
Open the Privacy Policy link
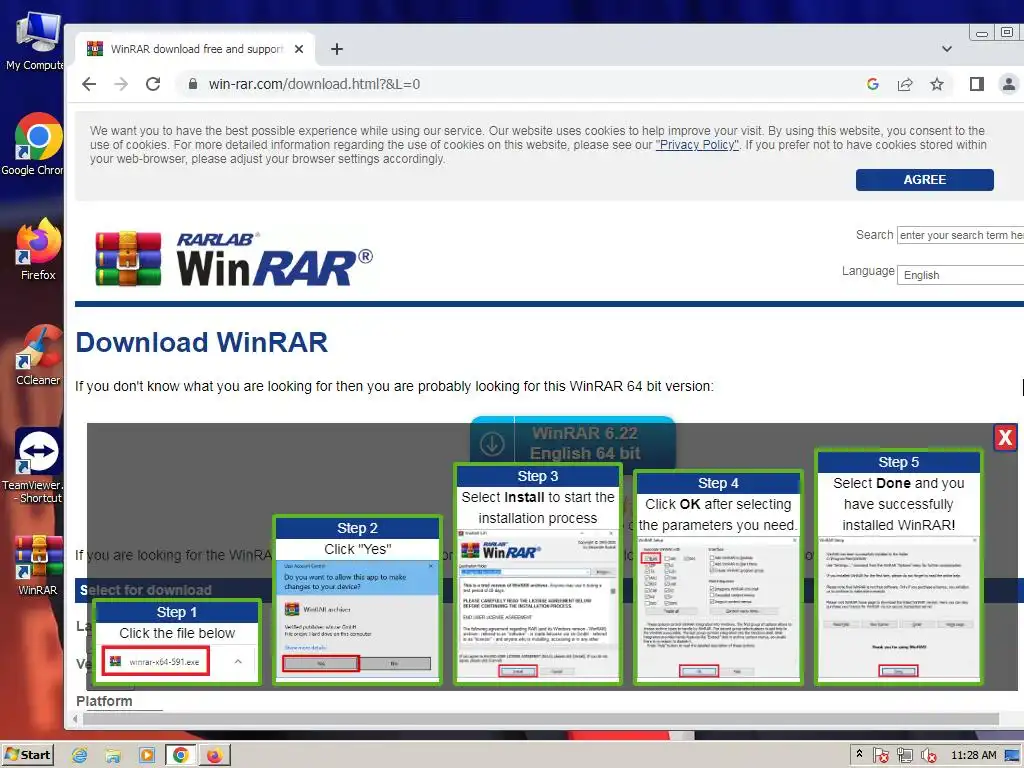pos(697,145)
